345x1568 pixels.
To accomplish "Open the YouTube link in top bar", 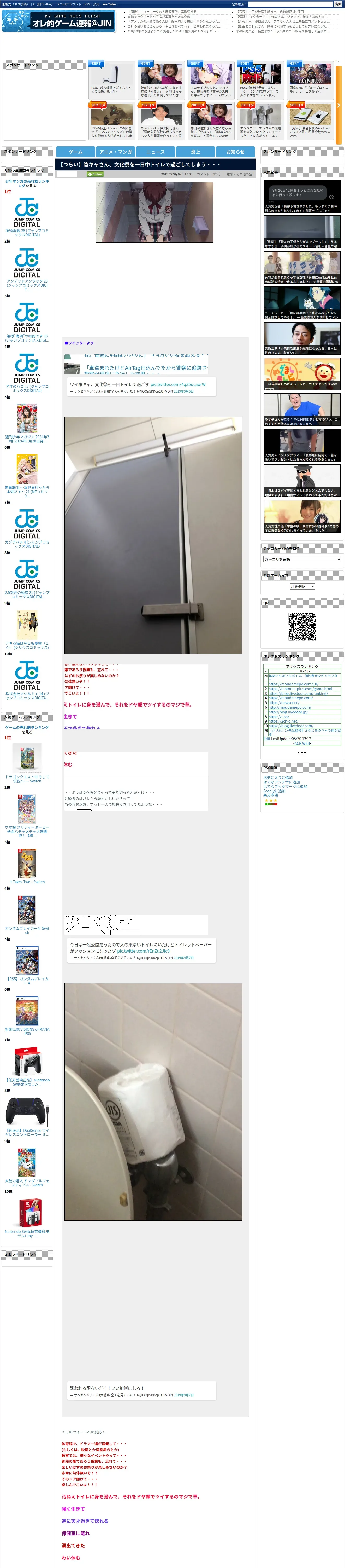I will point(109,4).
